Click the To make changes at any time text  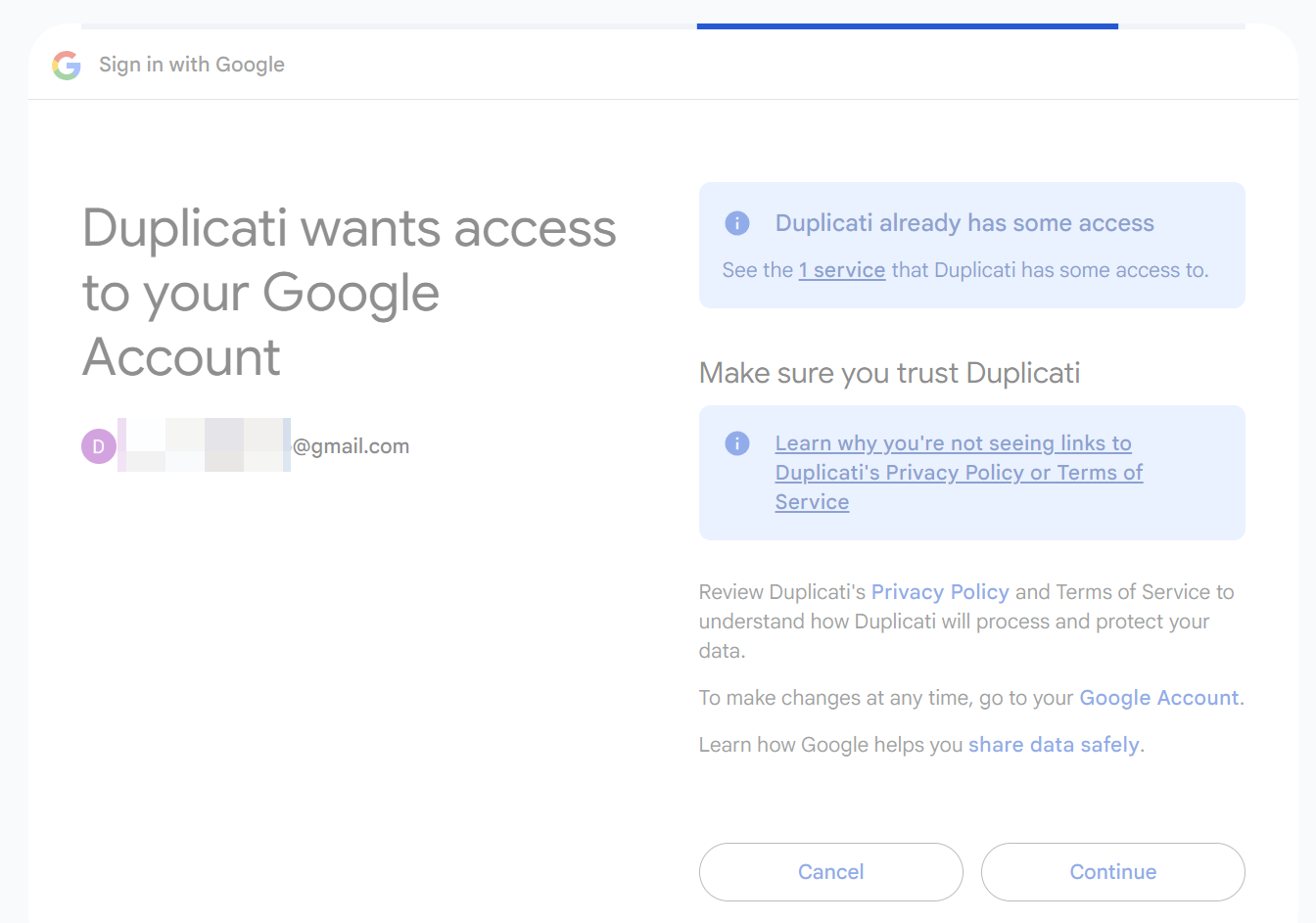[887, 698]
